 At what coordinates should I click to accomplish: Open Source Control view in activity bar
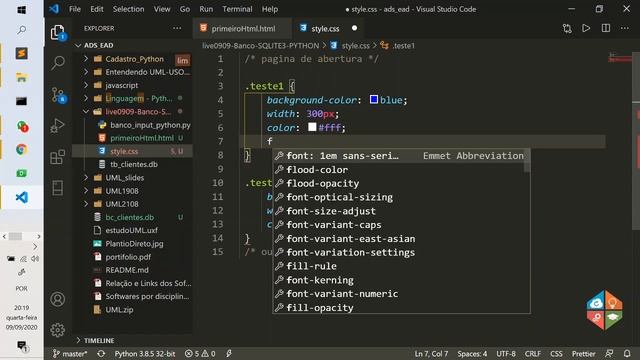58,95
